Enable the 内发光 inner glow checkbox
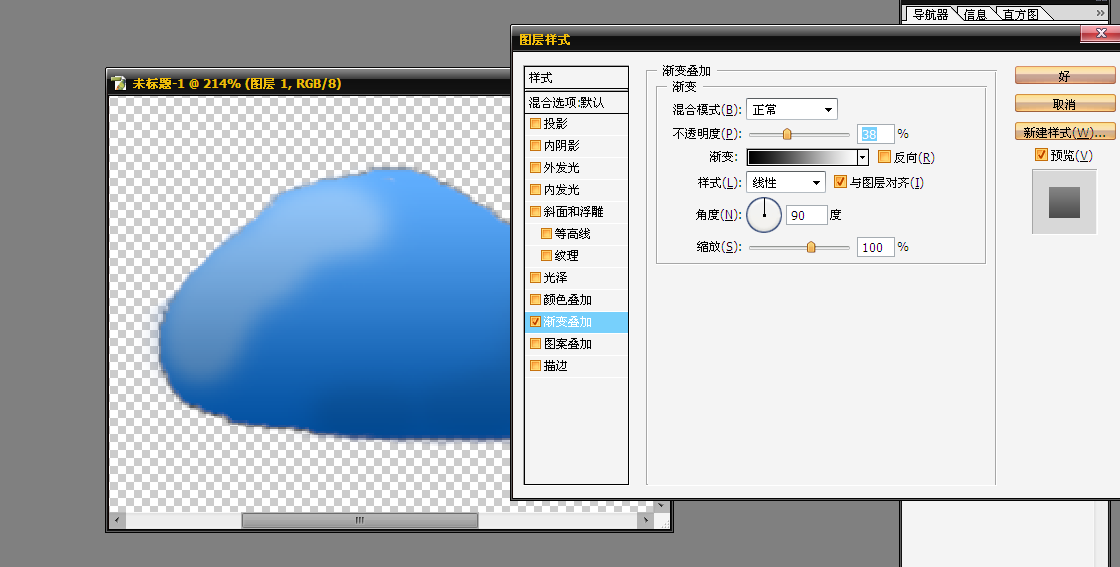 coord(535,189)
